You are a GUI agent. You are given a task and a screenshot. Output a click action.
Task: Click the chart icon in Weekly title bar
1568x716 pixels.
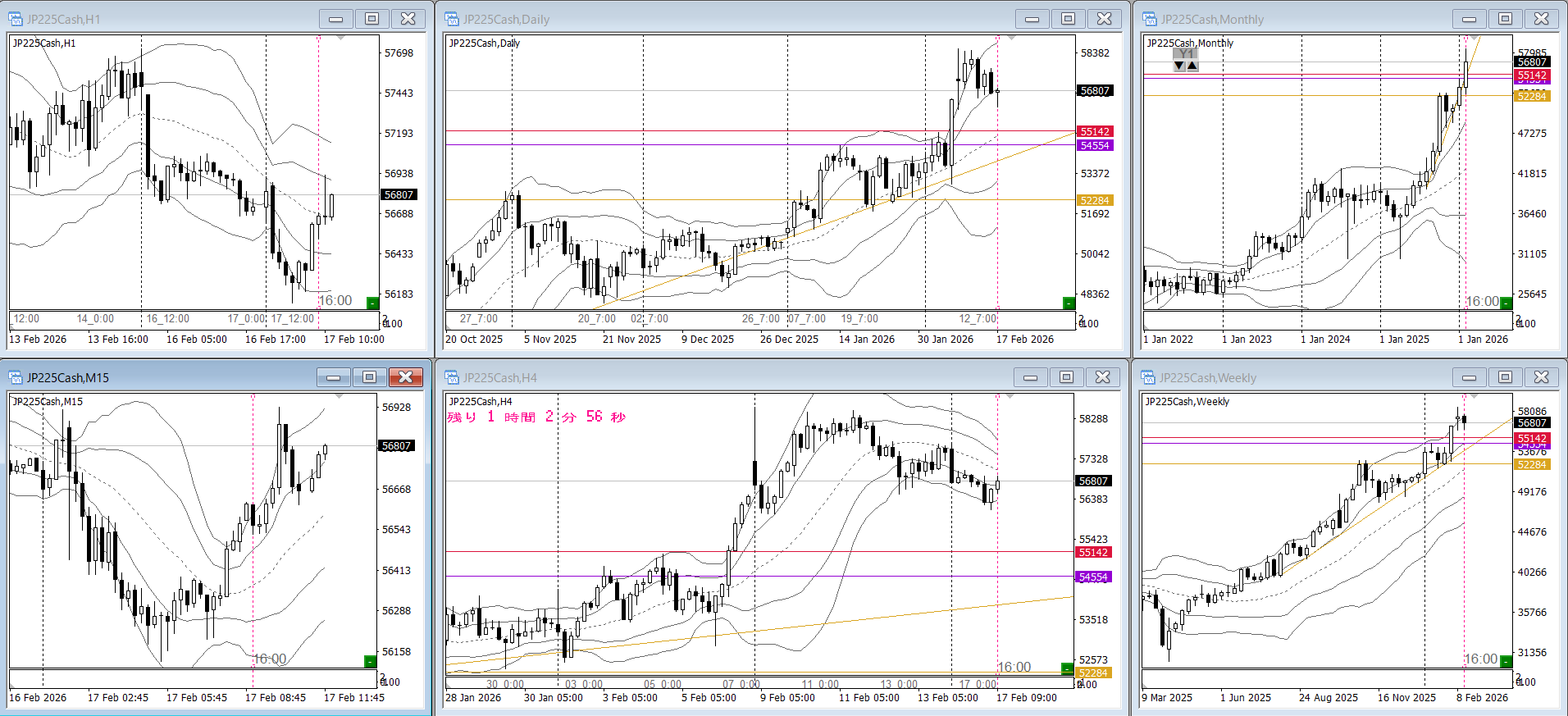[x=1148, y=377]
